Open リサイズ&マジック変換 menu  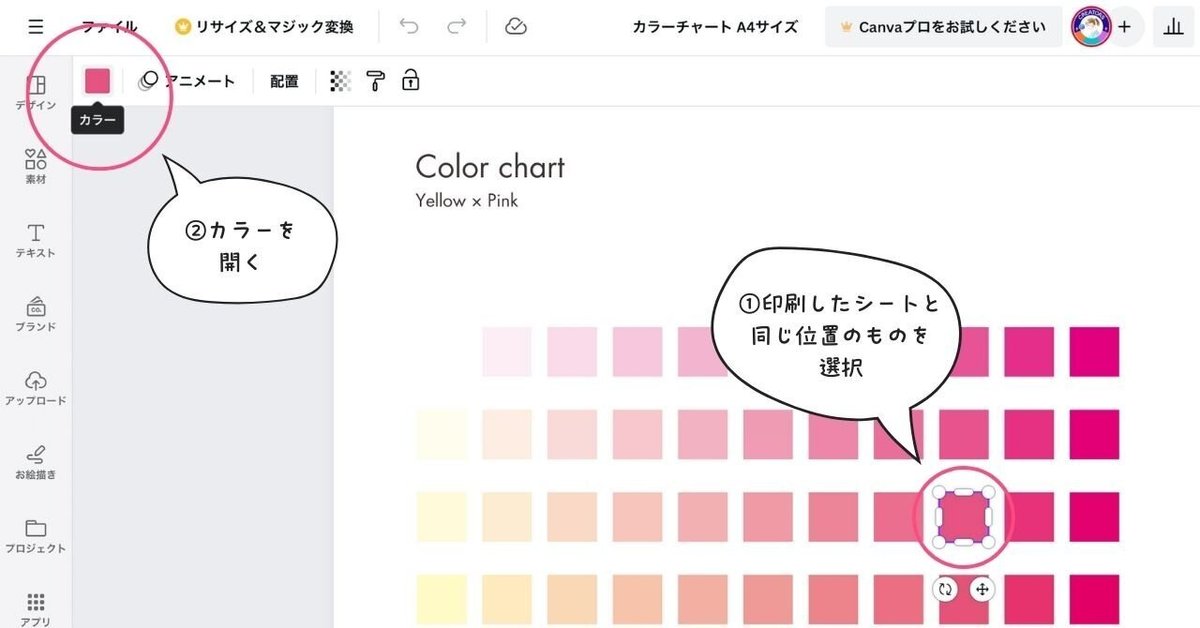click(x=264, y=27)
